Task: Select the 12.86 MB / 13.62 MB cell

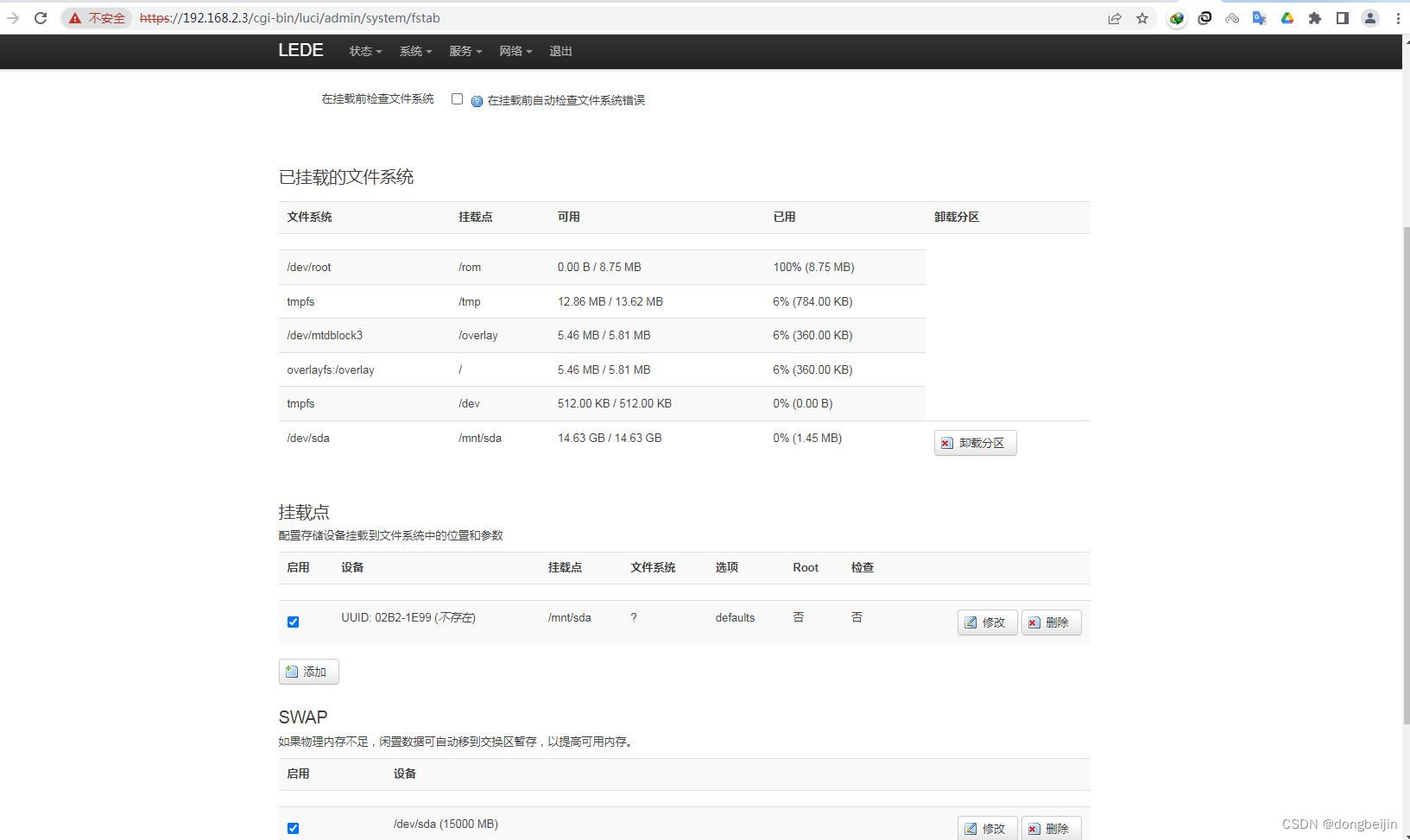Action: (610, 302)
